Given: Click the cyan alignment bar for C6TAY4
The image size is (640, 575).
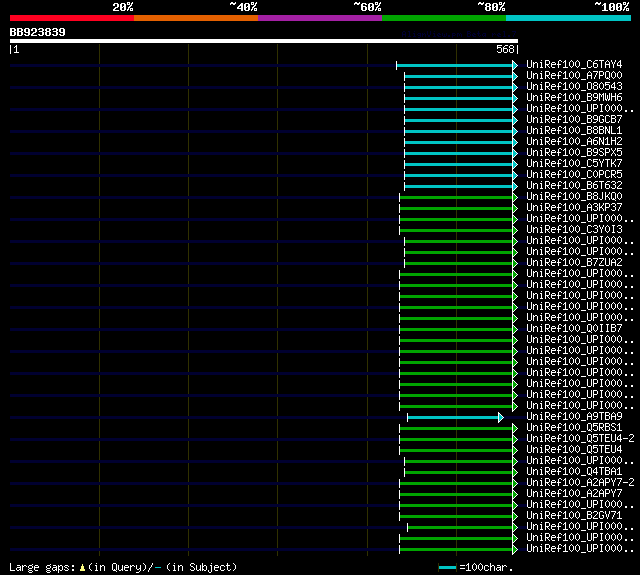Looking at the screenshot, I should click(454, 65).
